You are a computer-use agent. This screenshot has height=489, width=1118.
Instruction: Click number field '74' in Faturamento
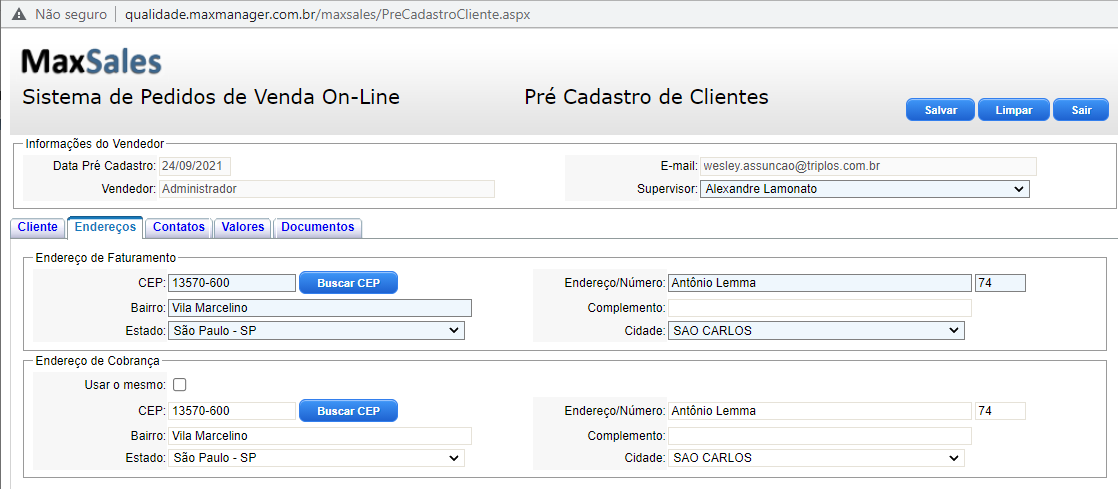[x=1000, y=283]
